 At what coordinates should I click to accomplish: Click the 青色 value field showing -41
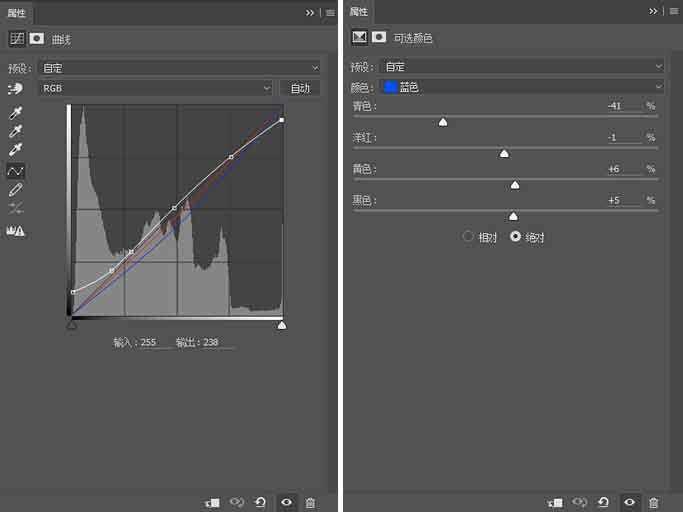tap(624, 106)
